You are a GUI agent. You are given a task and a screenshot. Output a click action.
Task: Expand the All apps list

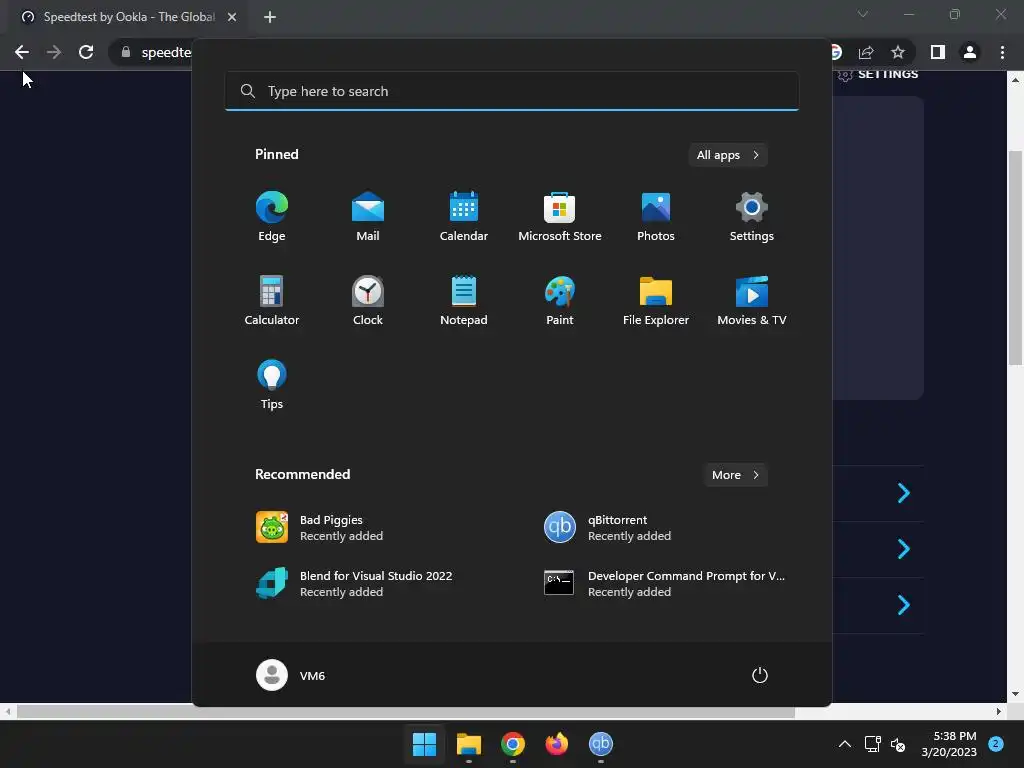pos(728,155)
